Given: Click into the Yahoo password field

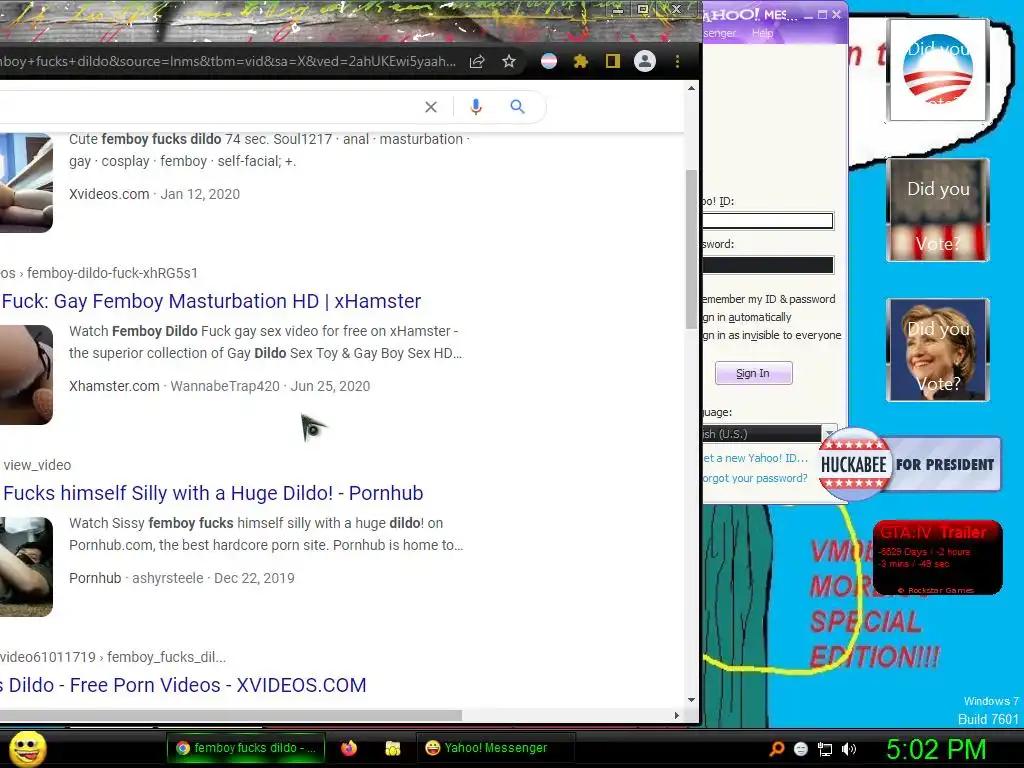Looking at the screenshot, I should pyautogui.click(x=767, y=264).
